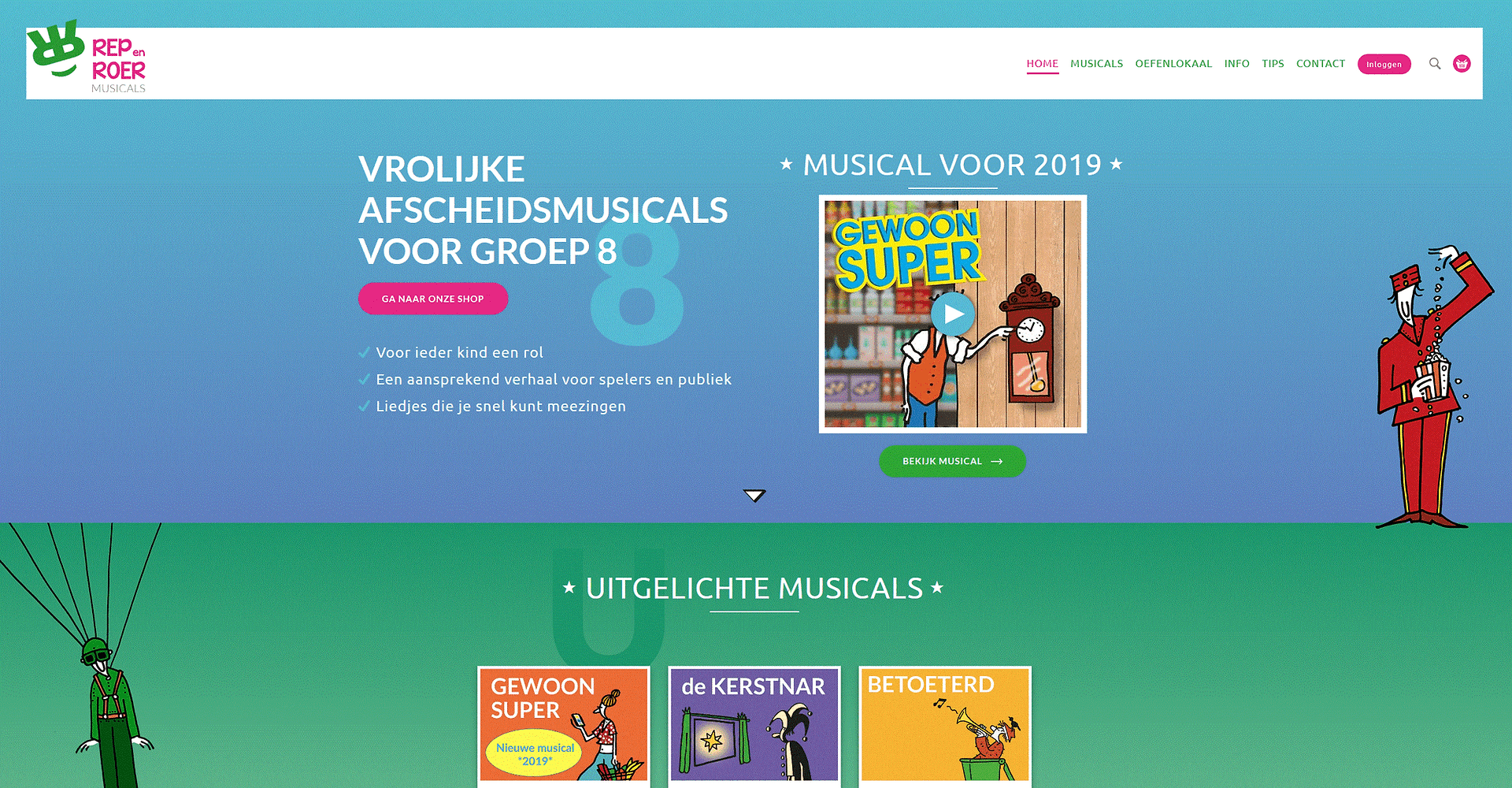Click the Rep en Roer Musicals logo

pos(87,58)
